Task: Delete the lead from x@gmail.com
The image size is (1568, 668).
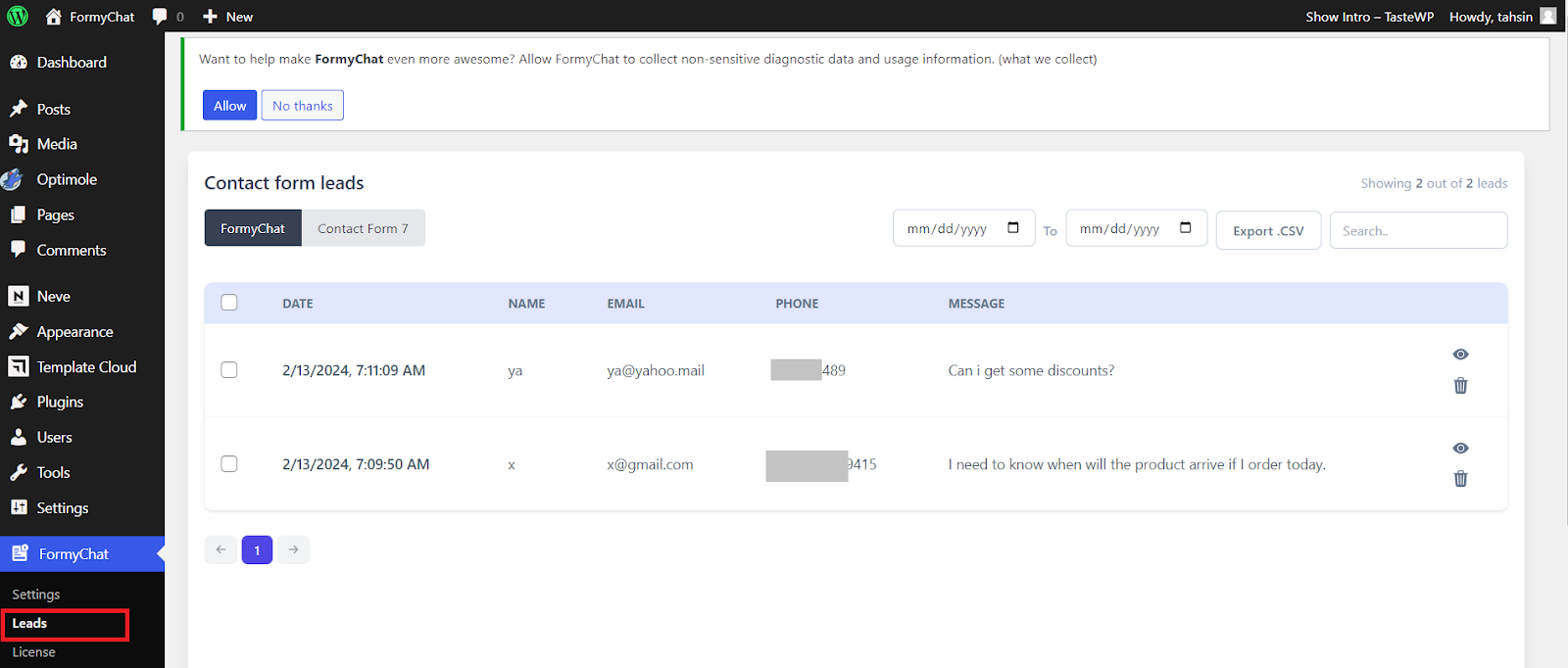Action: pyautogui.click(x=1460, y=479)
